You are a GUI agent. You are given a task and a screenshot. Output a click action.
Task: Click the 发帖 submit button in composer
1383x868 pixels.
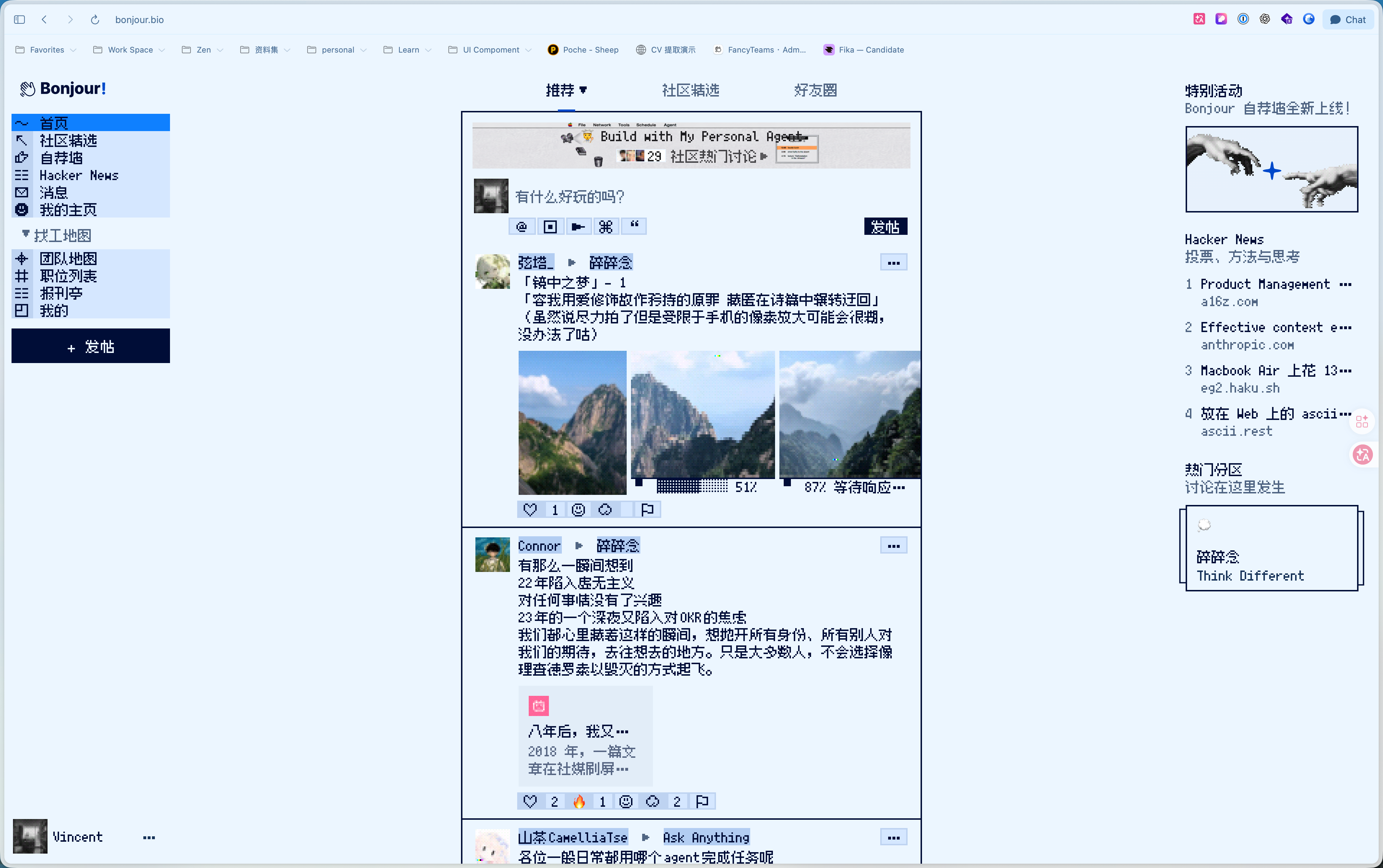tap(885, 227)
